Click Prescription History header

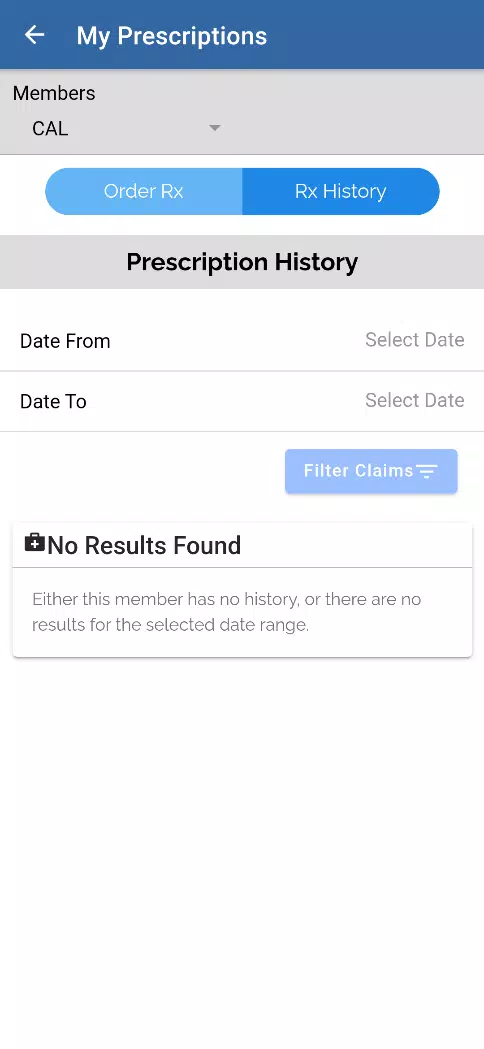[x=242, y=262]
